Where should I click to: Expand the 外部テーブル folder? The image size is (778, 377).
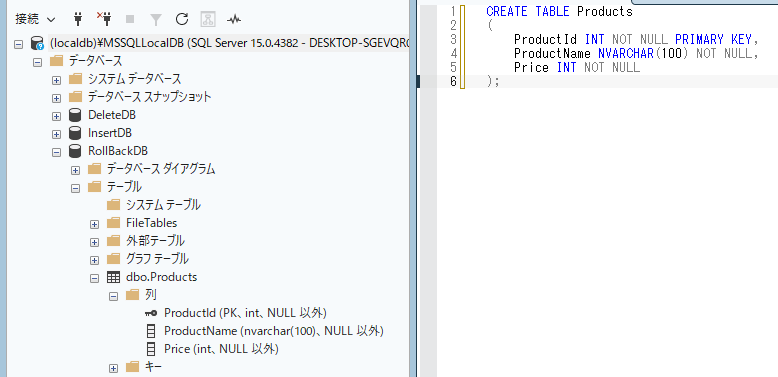(94, 243)
